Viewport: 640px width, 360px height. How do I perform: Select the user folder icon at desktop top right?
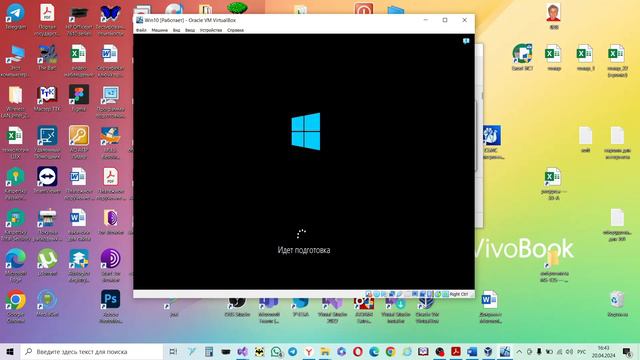click(x=553, y=16)
